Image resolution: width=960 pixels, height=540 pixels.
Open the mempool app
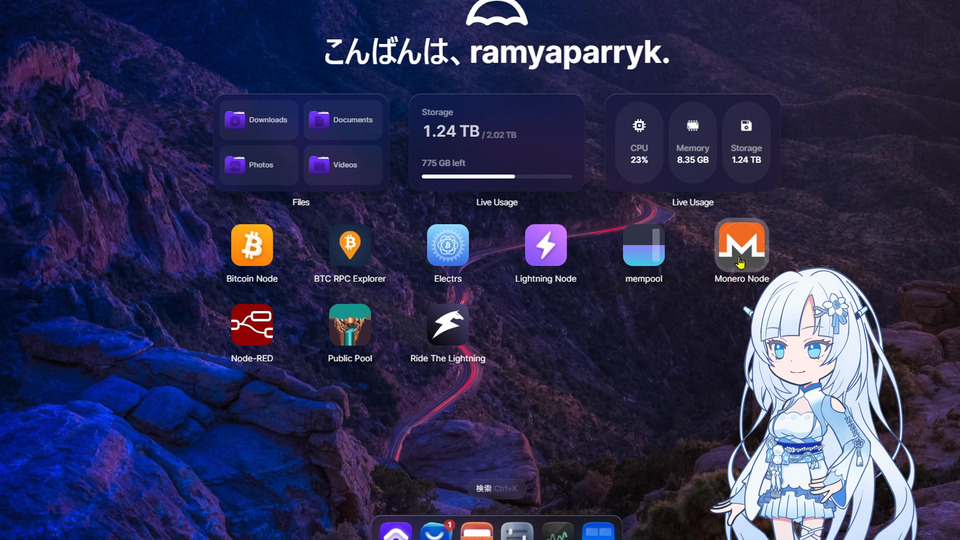click(643, 245)
